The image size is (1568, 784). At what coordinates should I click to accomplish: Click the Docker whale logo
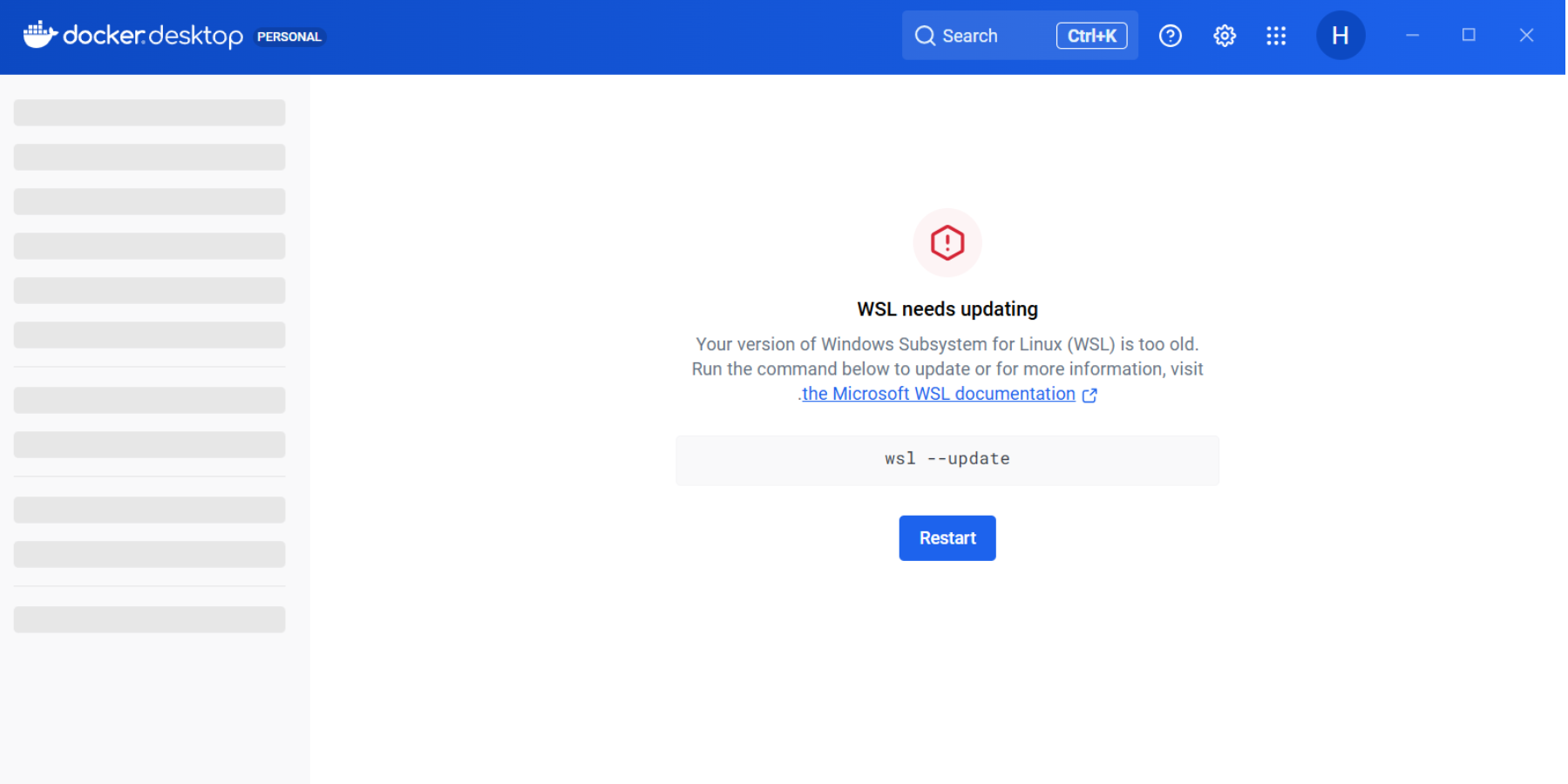39,35
